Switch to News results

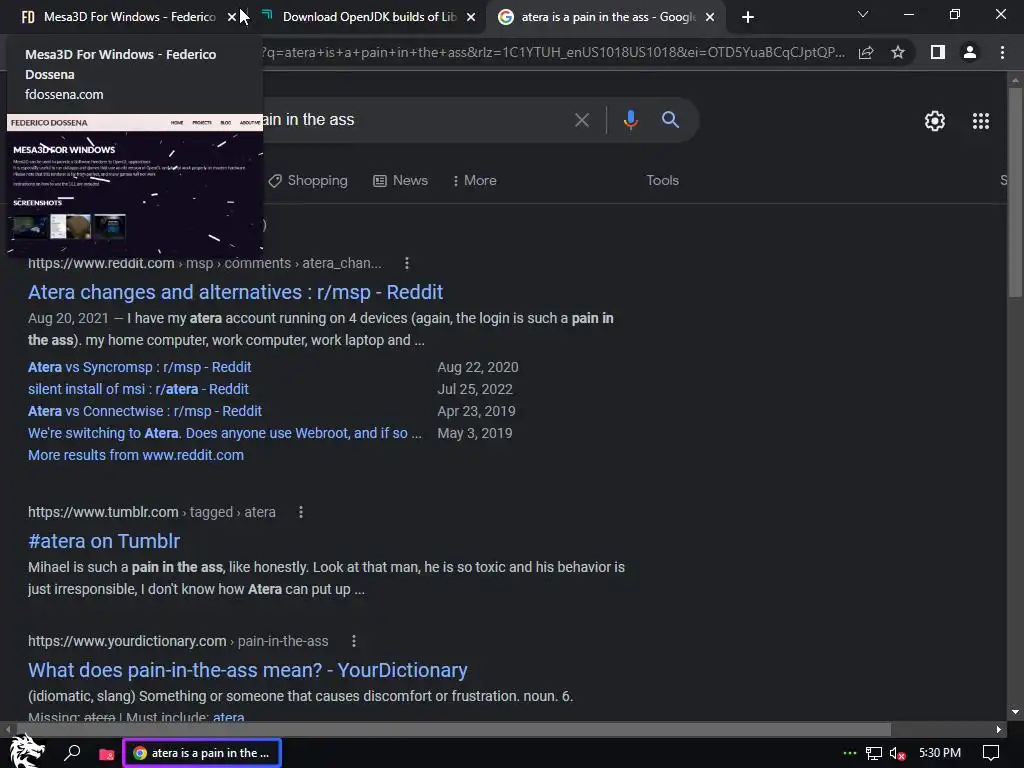400,181
